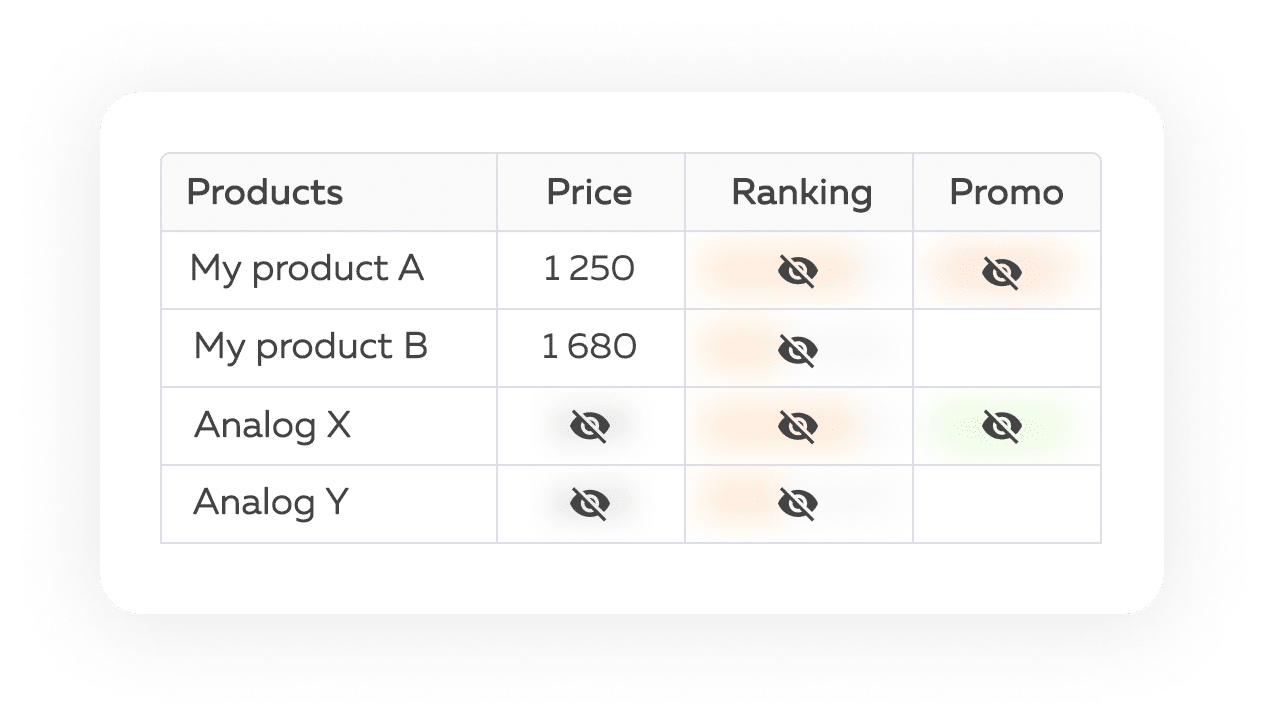Viewport: 1264px width, 722px height.
Task: Reveal hidden Price for Analog X
Action: [590, 427]
